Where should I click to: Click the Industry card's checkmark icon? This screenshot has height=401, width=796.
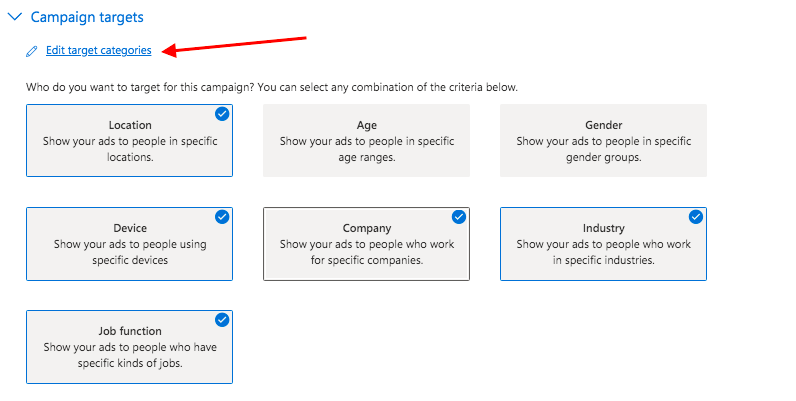pos(696,217)
